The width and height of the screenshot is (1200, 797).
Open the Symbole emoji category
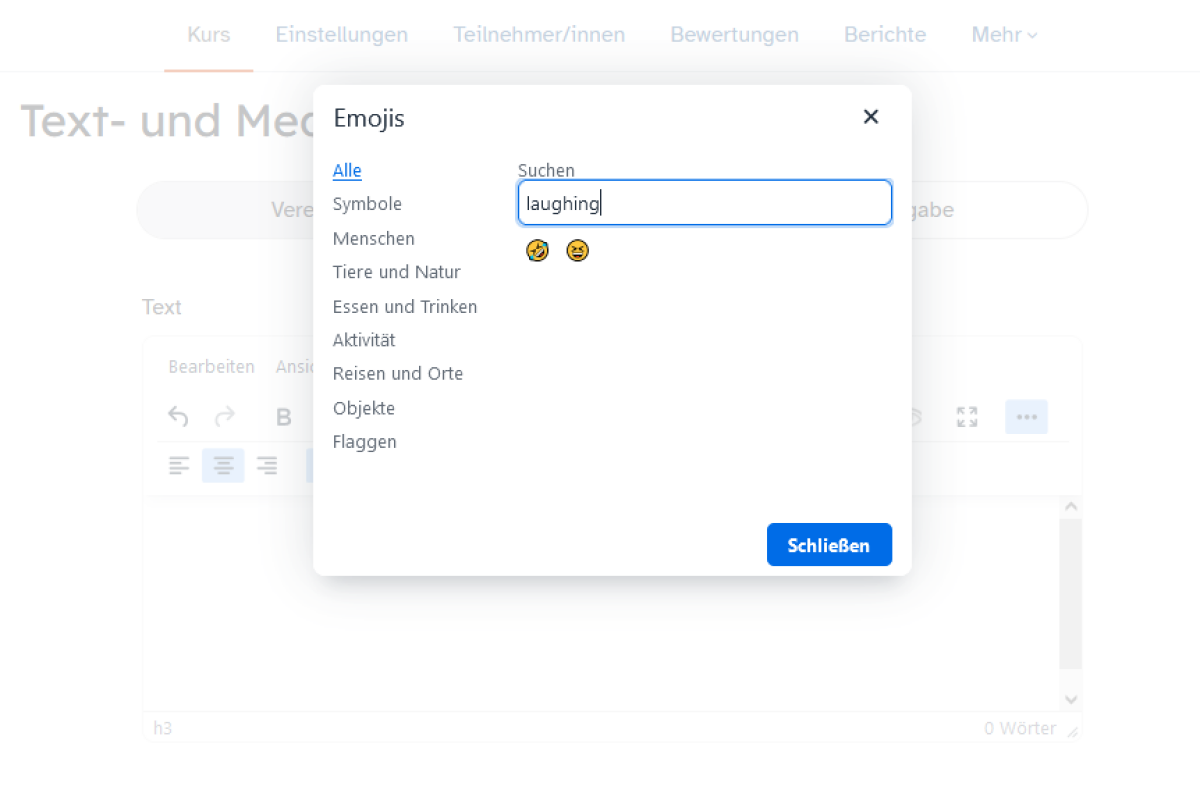click(x=367, y=204)
